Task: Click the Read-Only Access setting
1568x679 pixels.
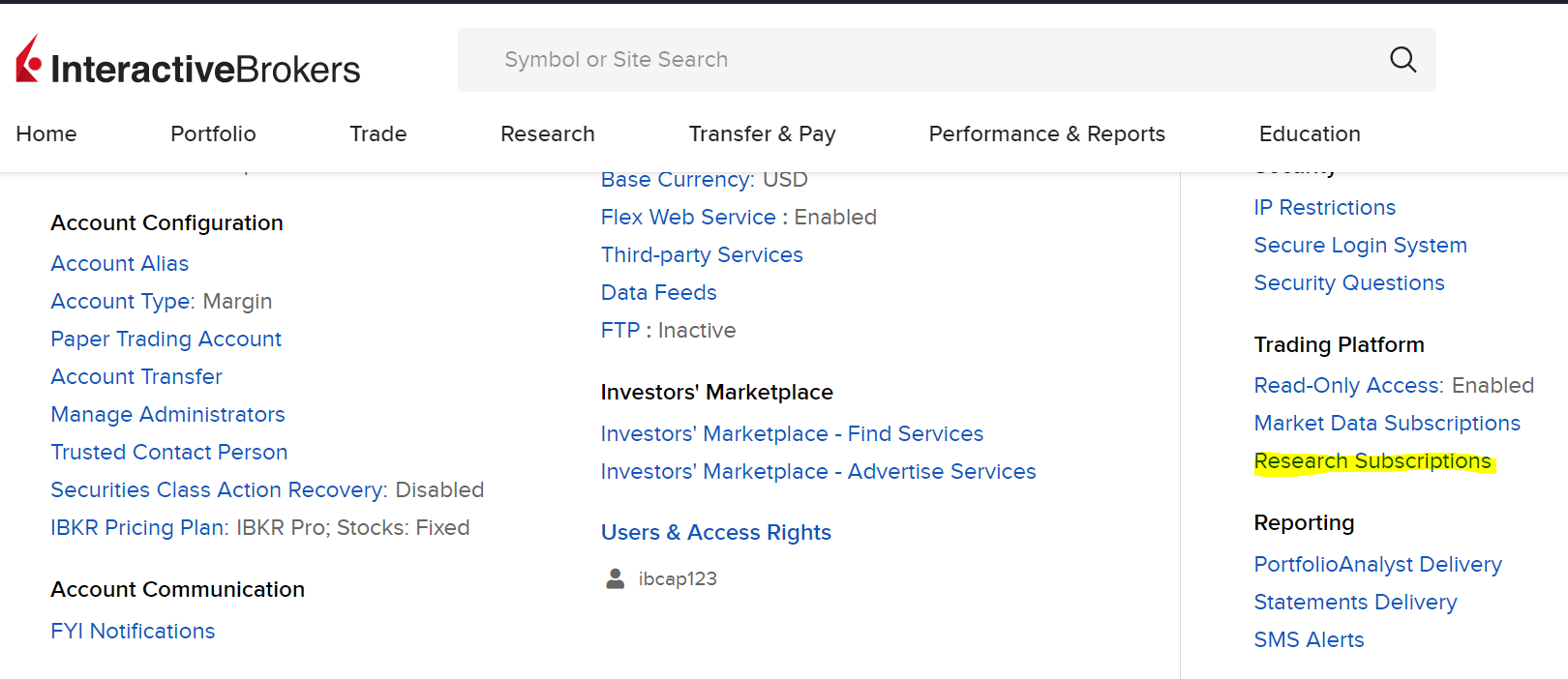Action: pos(1347,386)
